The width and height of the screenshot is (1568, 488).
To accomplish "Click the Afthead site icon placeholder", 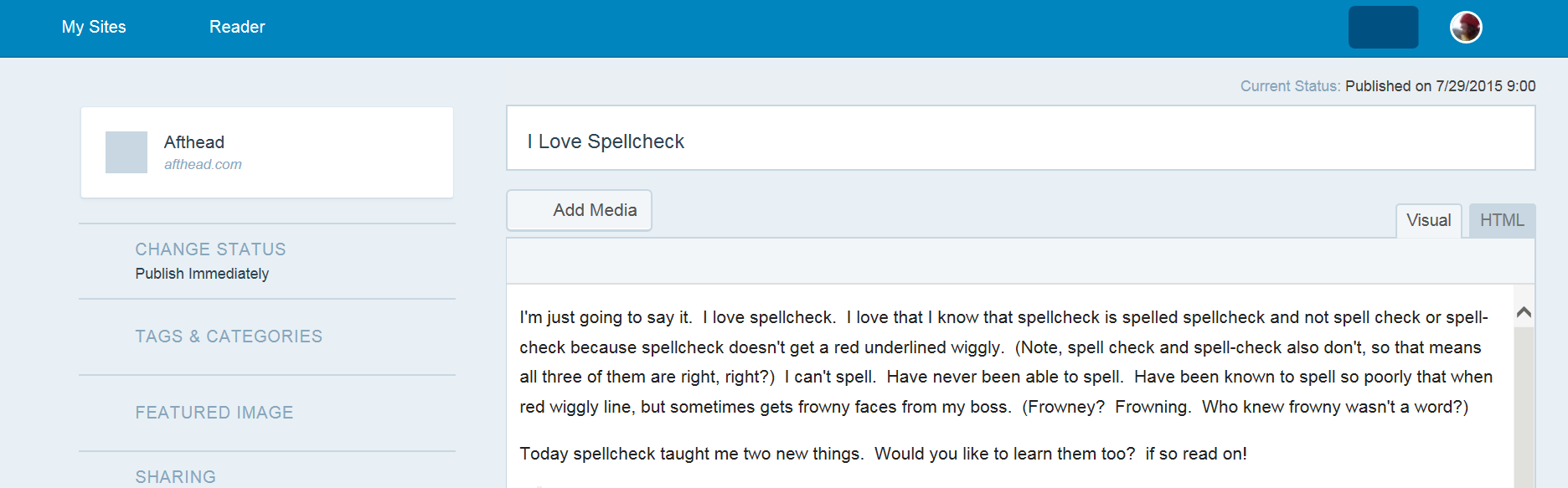I will (126, 152).
